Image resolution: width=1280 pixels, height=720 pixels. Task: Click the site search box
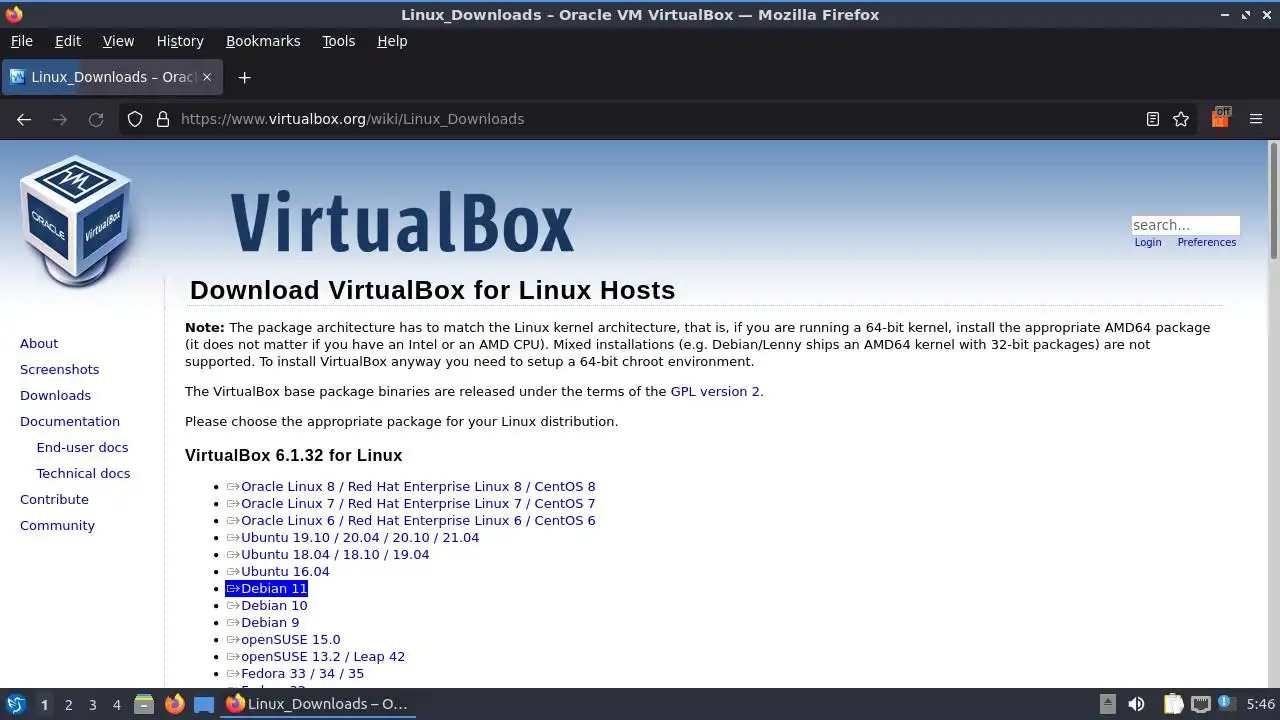[x=1185, y=225]
